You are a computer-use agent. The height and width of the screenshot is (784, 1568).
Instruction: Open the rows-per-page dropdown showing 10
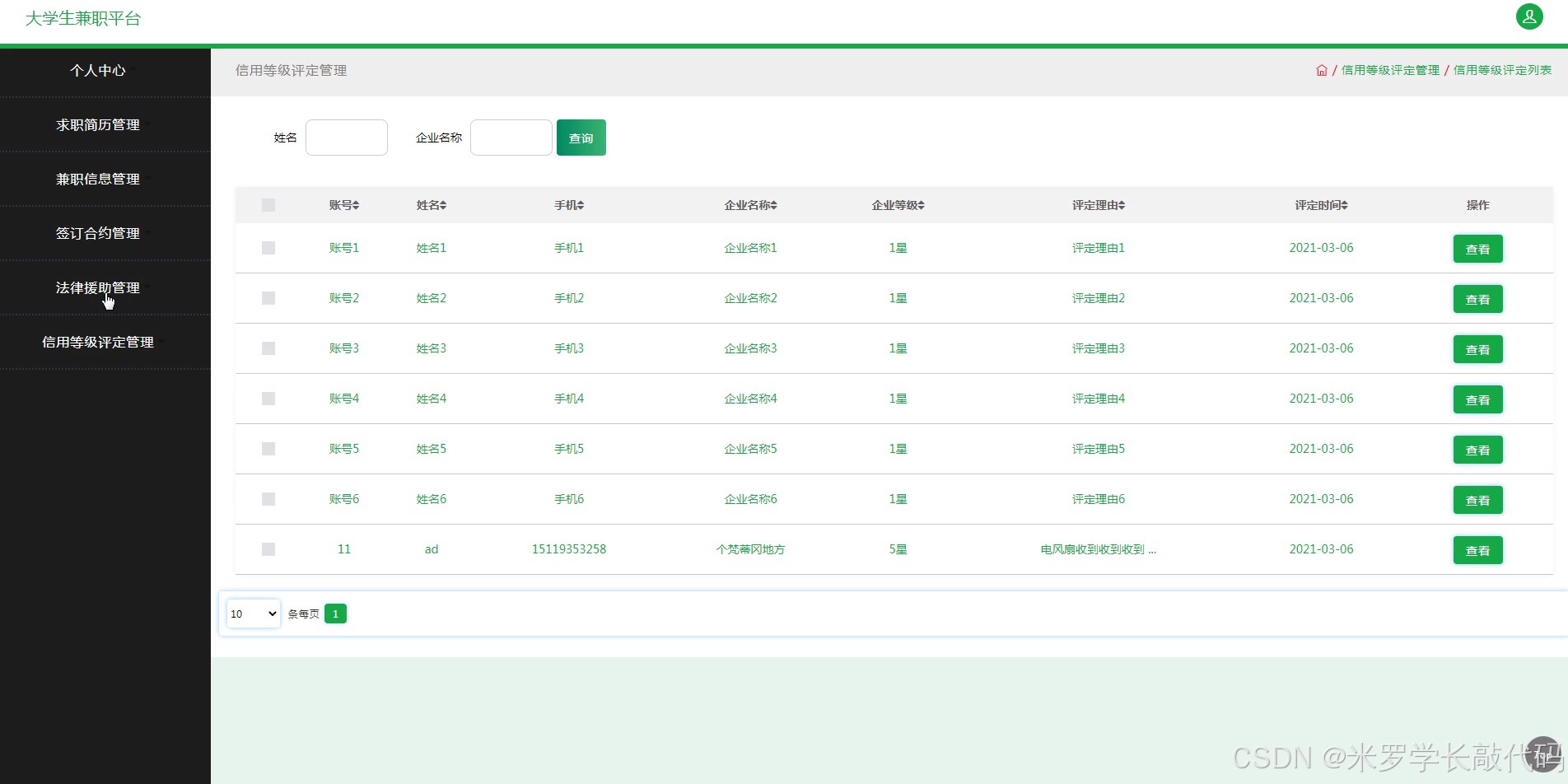[254, 614]
